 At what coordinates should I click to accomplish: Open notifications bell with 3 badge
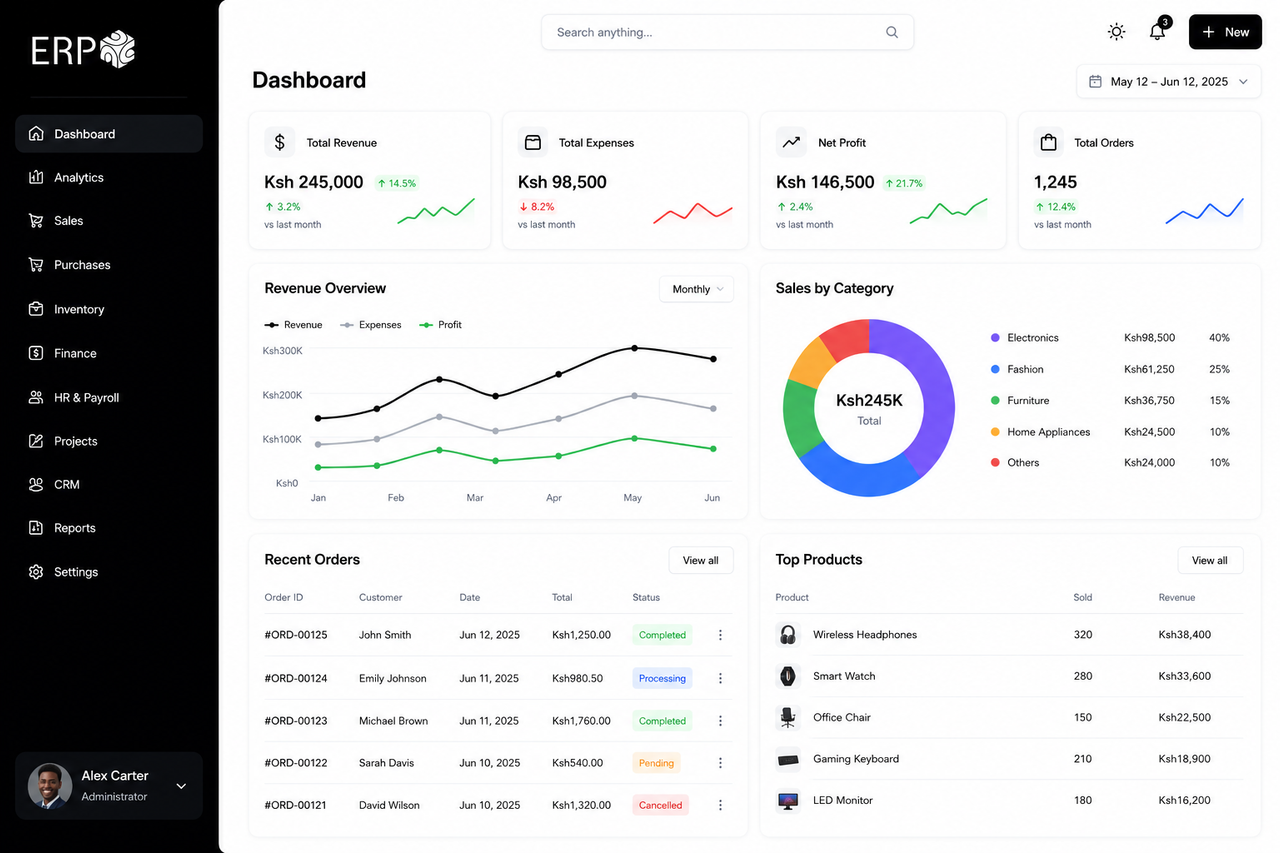(x=1159, y=30)
